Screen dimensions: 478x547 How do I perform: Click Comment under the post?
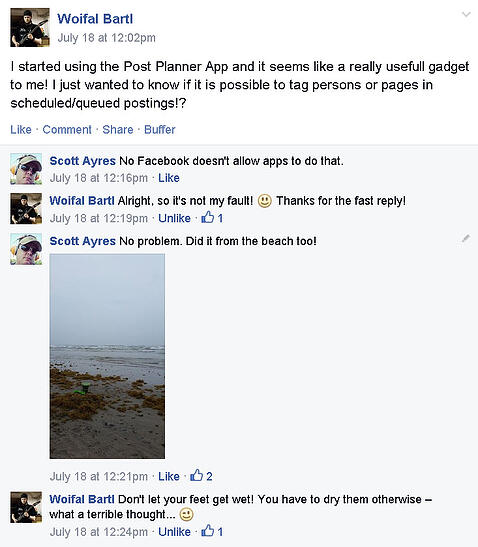pyautogui.click(x=67, y=129)
